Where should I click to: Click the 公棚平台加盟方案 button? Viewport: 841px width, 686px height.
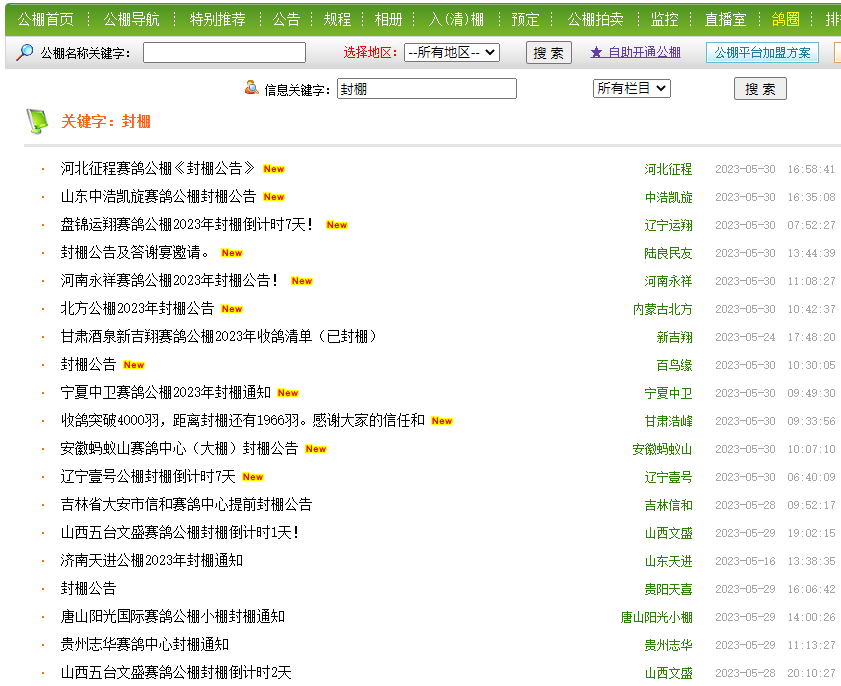(x=762, y=53)
